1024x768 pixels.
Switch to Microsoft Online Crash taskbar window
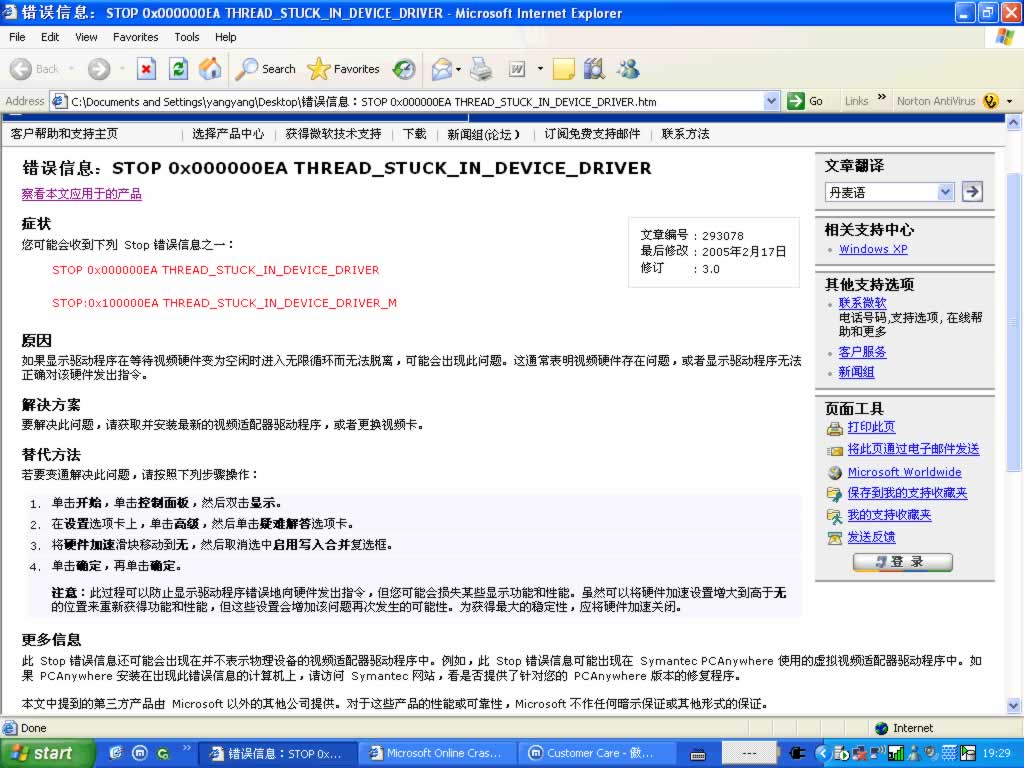tap(436, 753)
